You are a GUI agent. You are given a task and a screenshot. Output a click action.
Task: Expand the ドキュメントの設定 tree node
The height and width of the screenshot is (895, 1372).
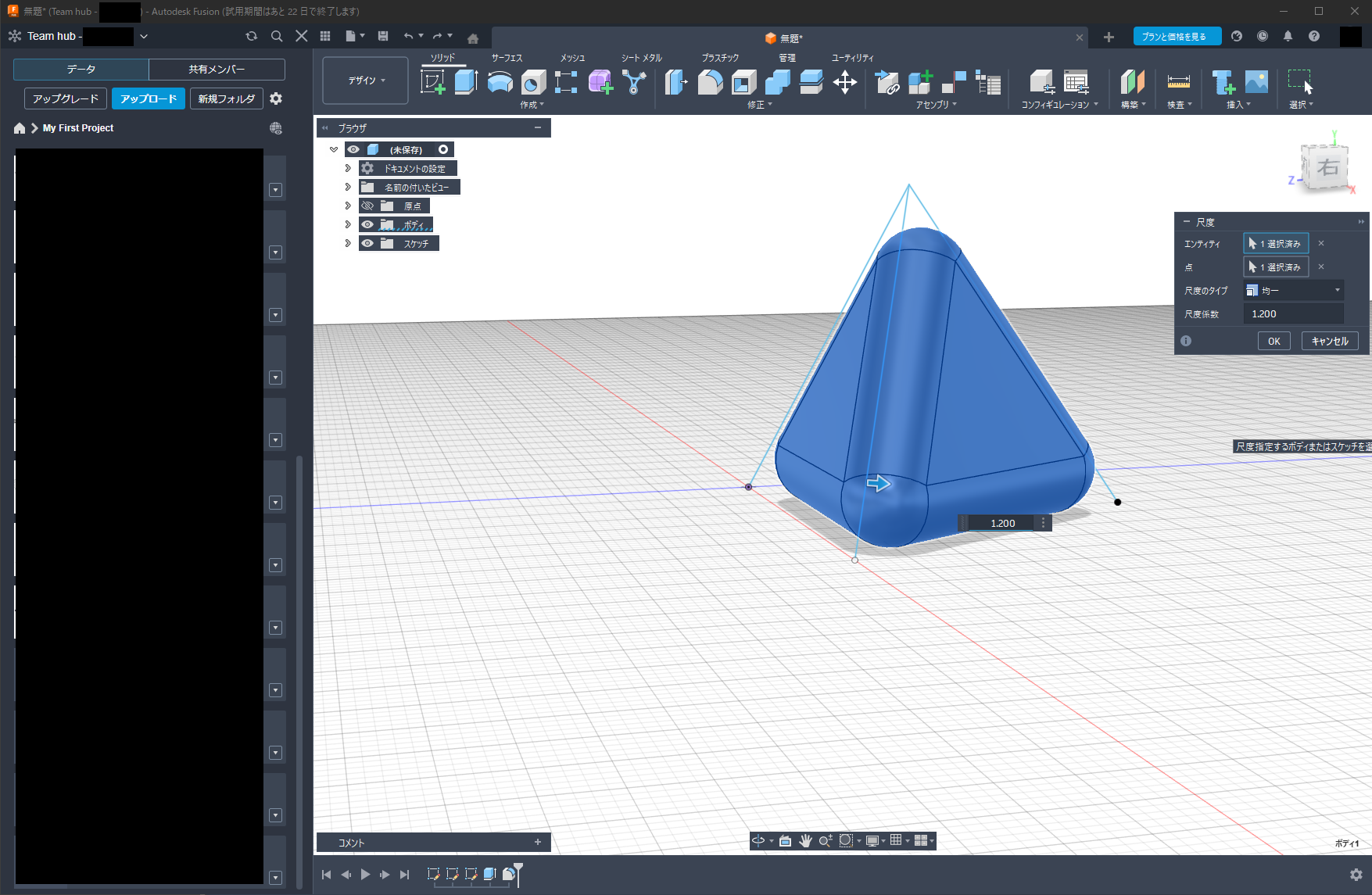pyautogui.click(x=348, y=169)
